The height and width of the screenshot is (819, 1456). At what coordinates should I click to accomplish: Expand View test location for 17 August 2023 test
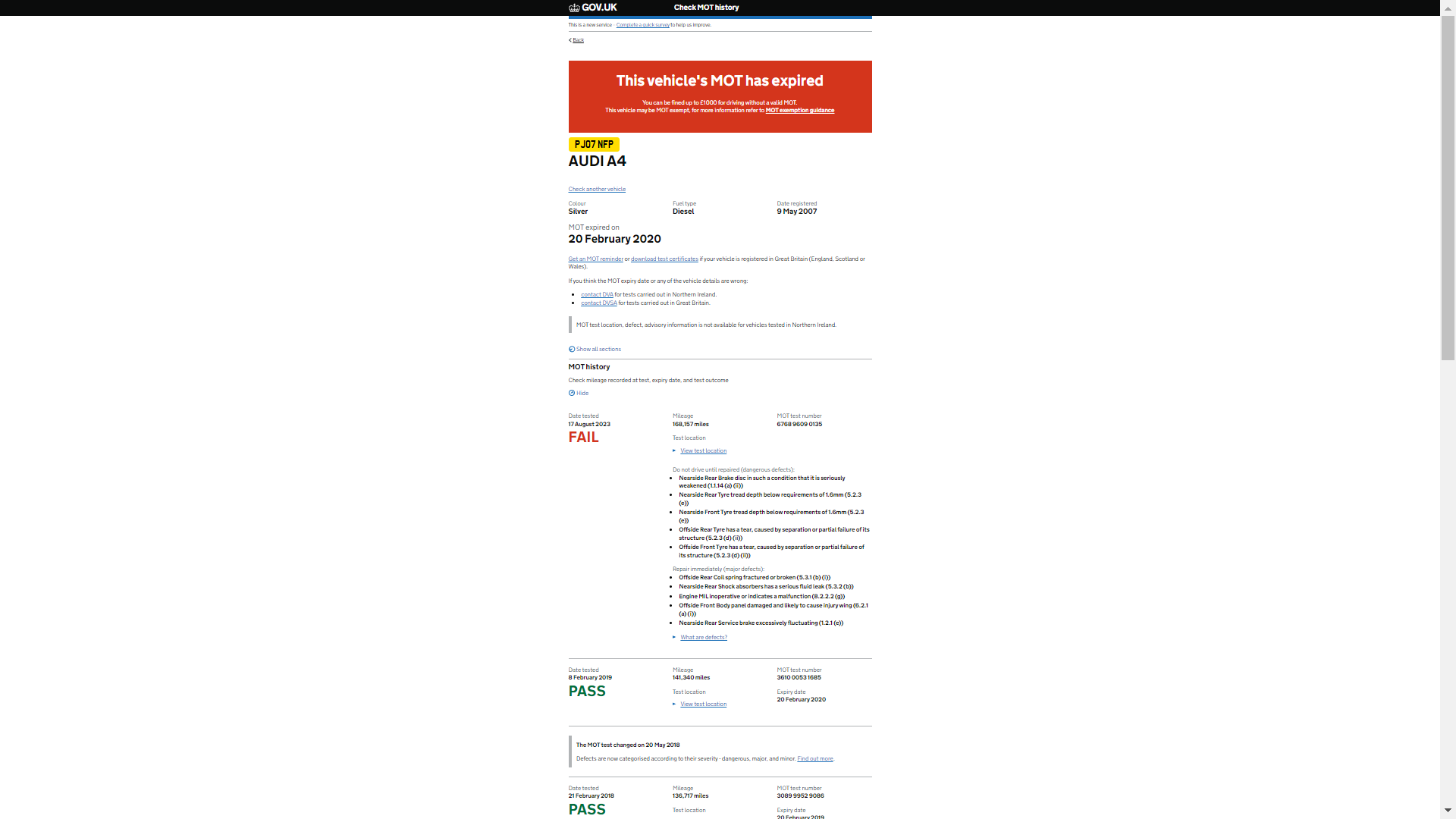coord(703,451)
